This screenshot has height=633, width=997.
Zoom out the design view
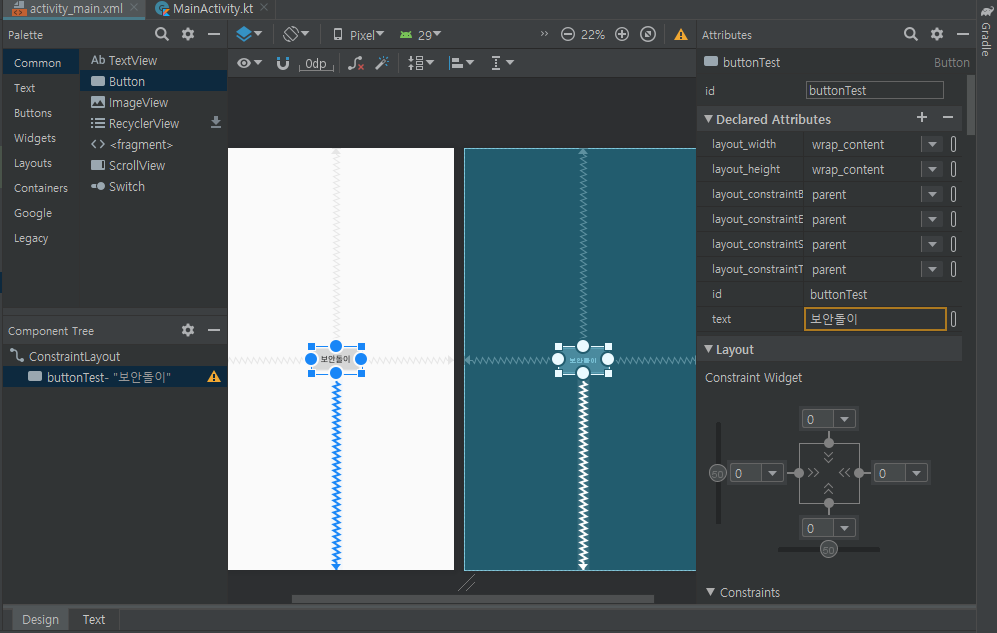point(568,34)
